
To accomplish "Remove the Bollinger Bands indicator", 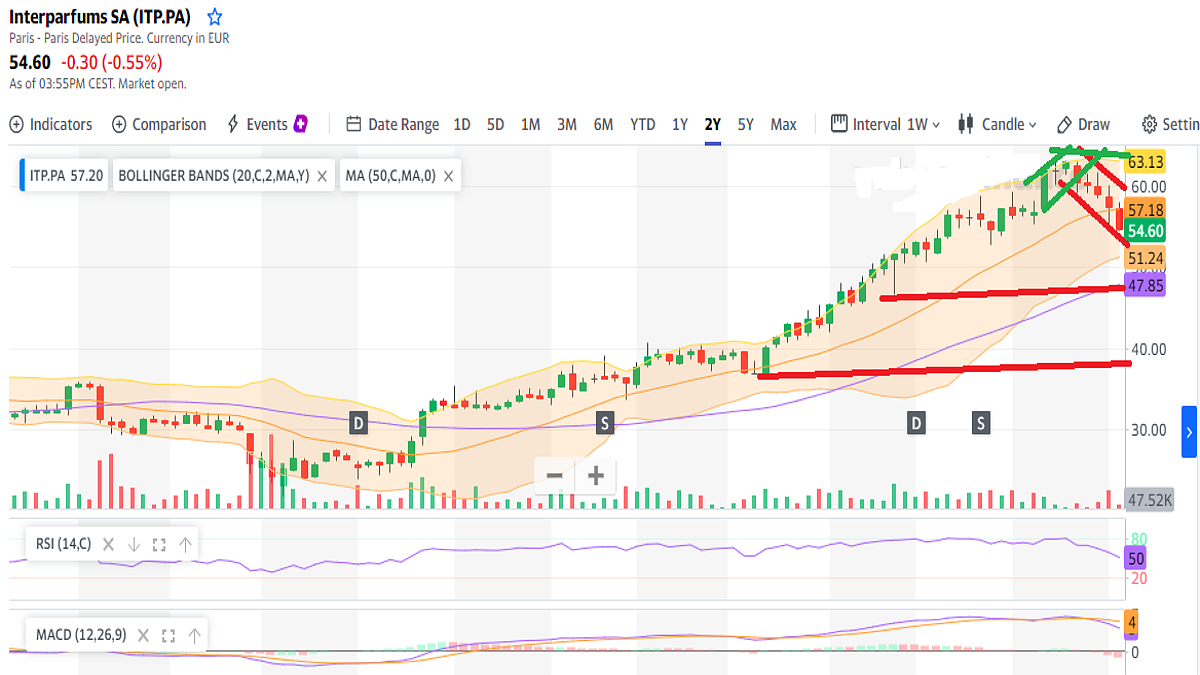I will pyautogui.click(x=322, y=176).
